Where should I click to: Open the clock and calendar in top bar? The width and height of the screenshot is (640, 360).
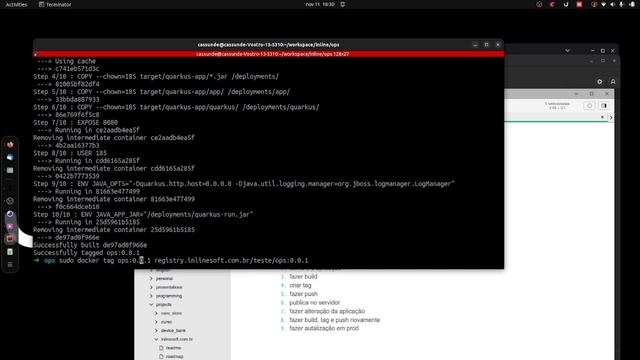(x=320, y=4)
